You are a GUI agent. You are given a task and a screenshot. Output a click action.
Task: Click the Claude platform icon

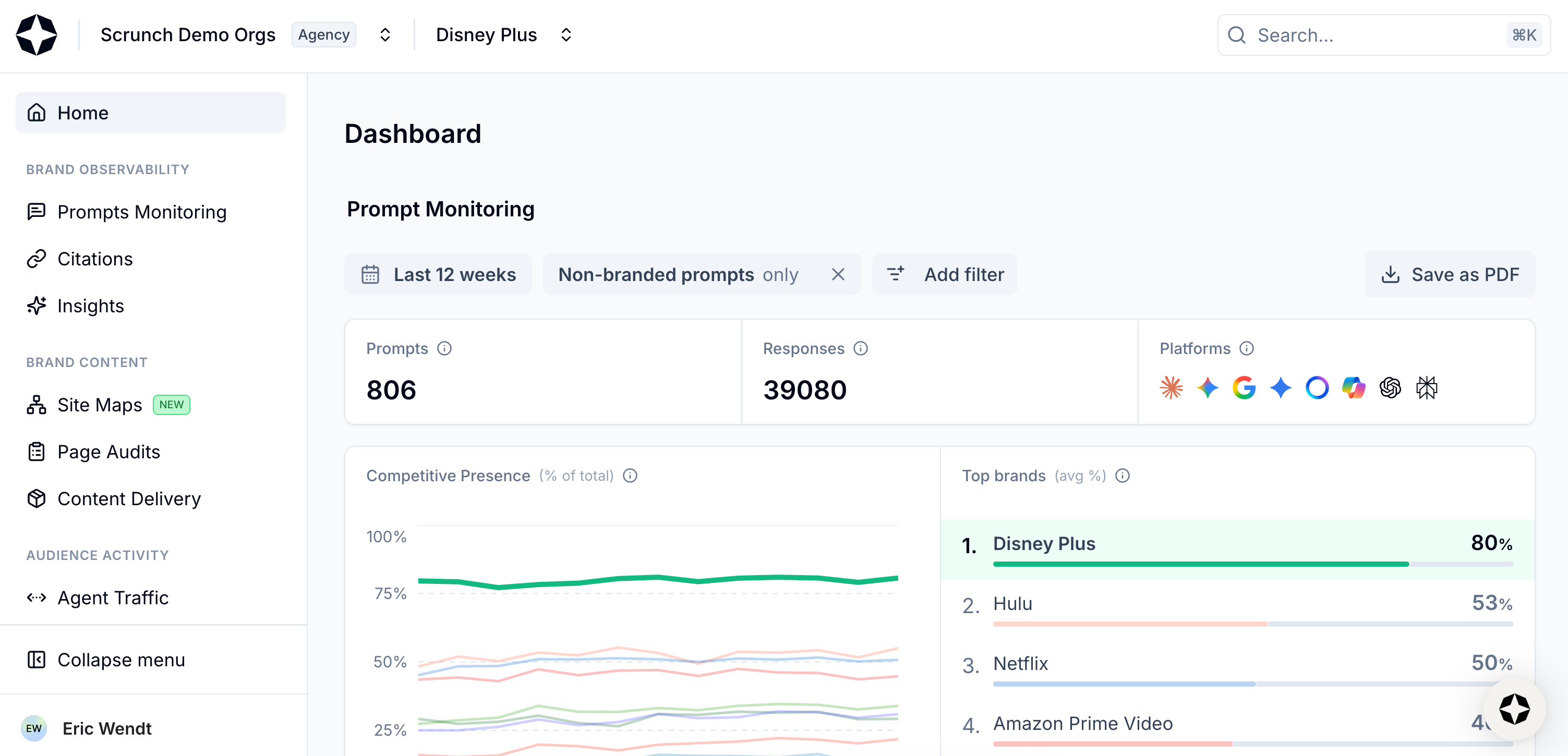click(1171, 387)
